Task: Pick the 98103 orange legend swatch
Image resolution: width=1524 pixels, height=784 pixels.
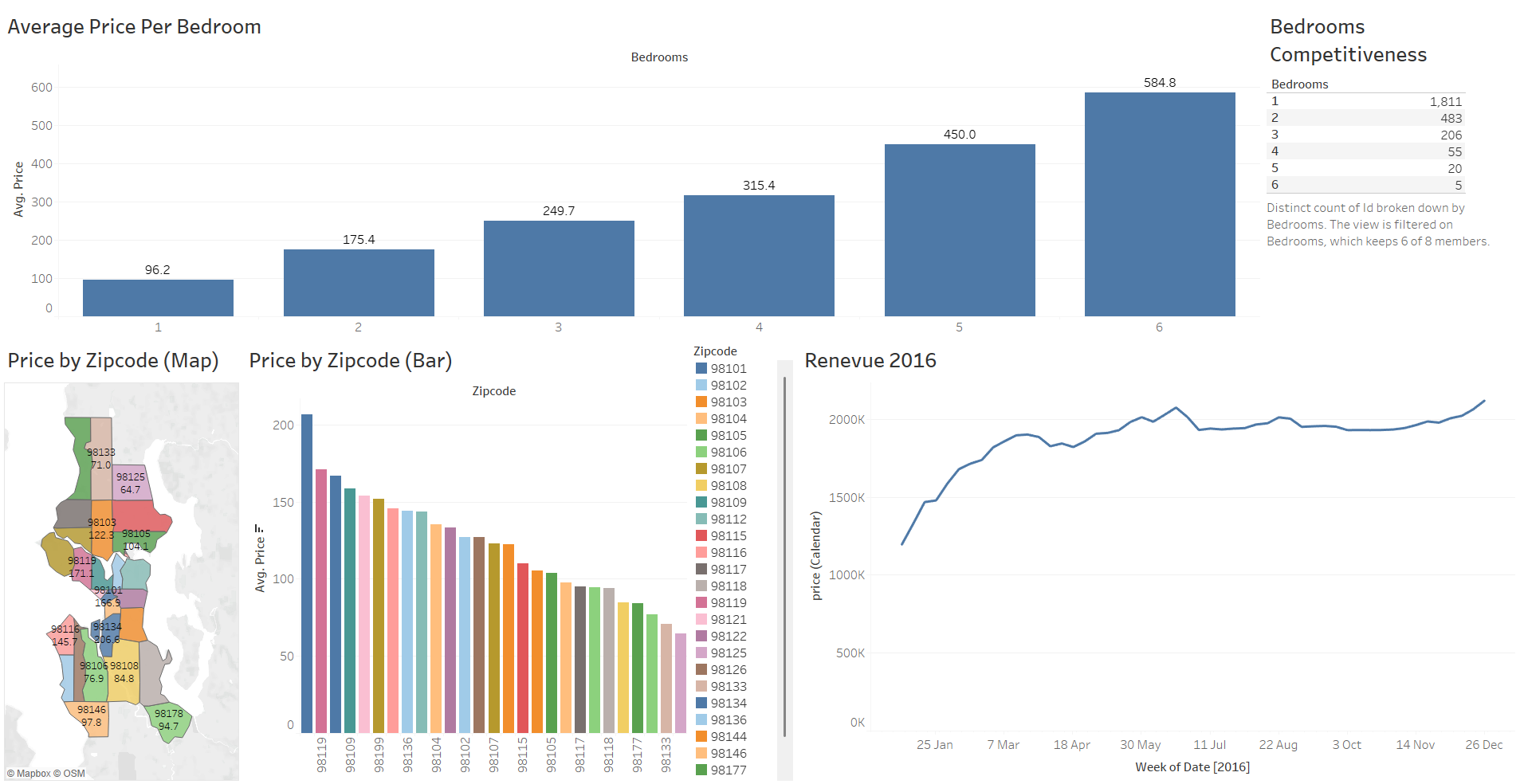Action: click(701, 402)
